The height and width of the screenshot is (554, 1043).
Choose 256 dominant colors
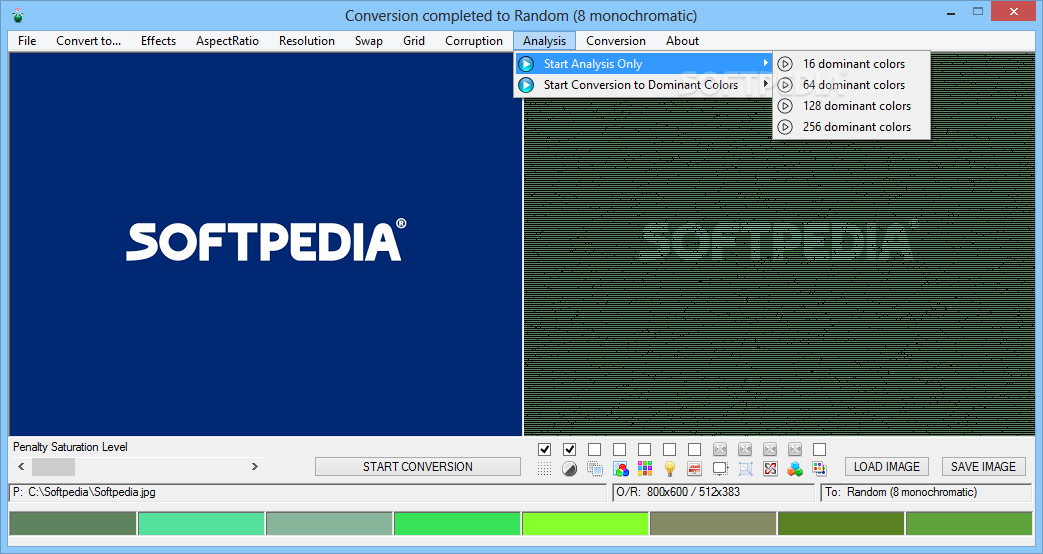point(851,126)
